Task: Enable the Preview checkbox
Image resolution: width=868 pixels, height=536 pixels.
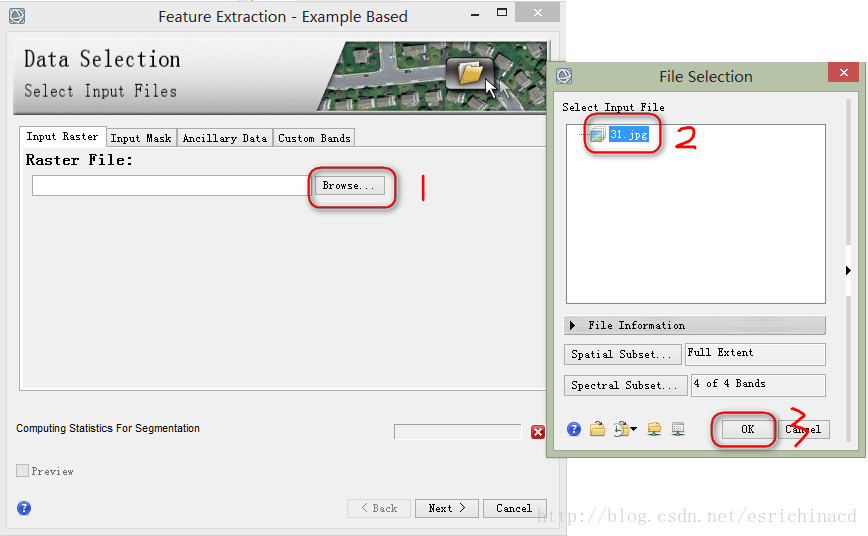Action: [23, 471]
